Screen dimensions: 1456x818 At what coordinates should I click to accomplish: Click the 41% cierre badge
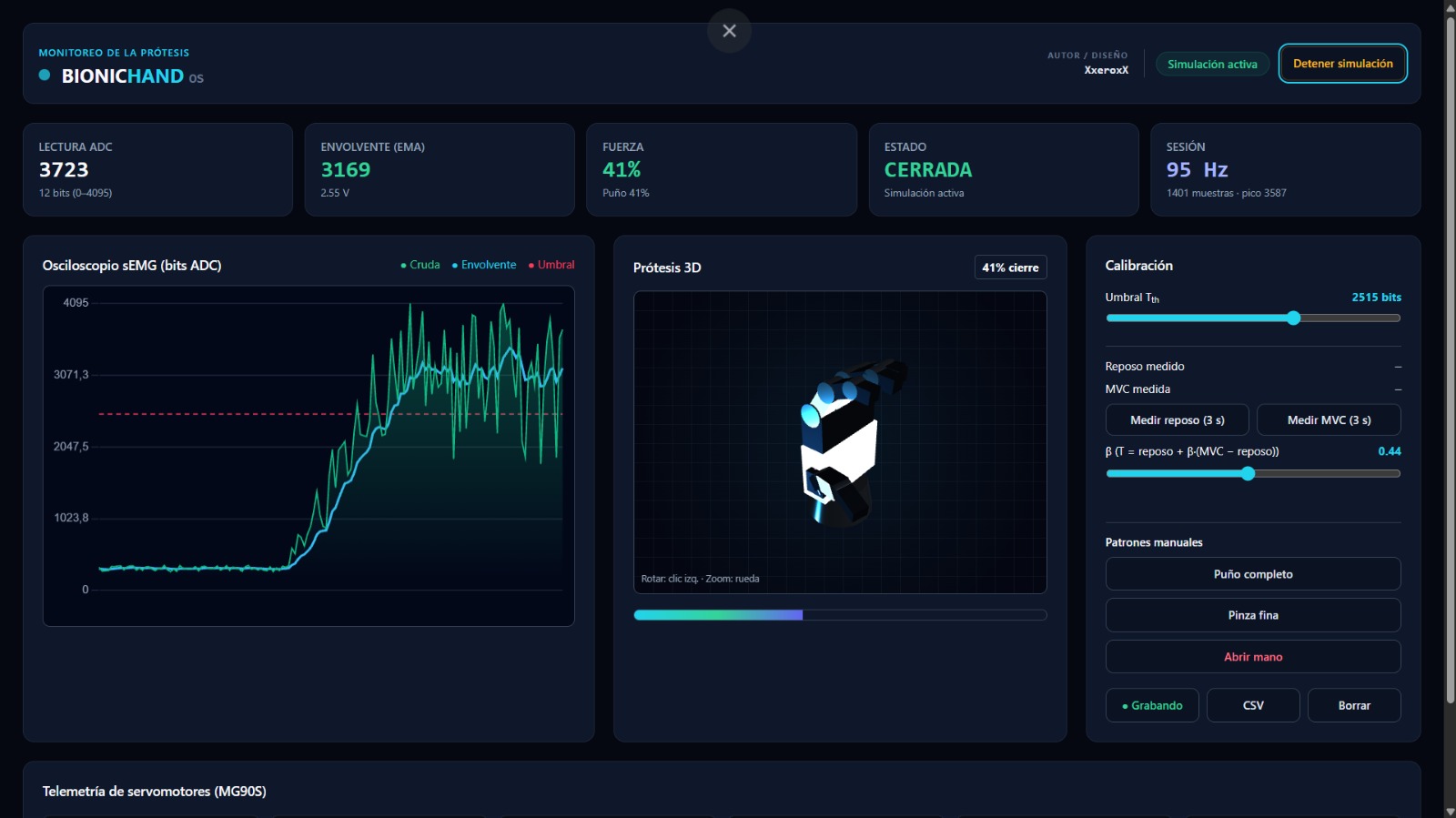pos(1010,268)
